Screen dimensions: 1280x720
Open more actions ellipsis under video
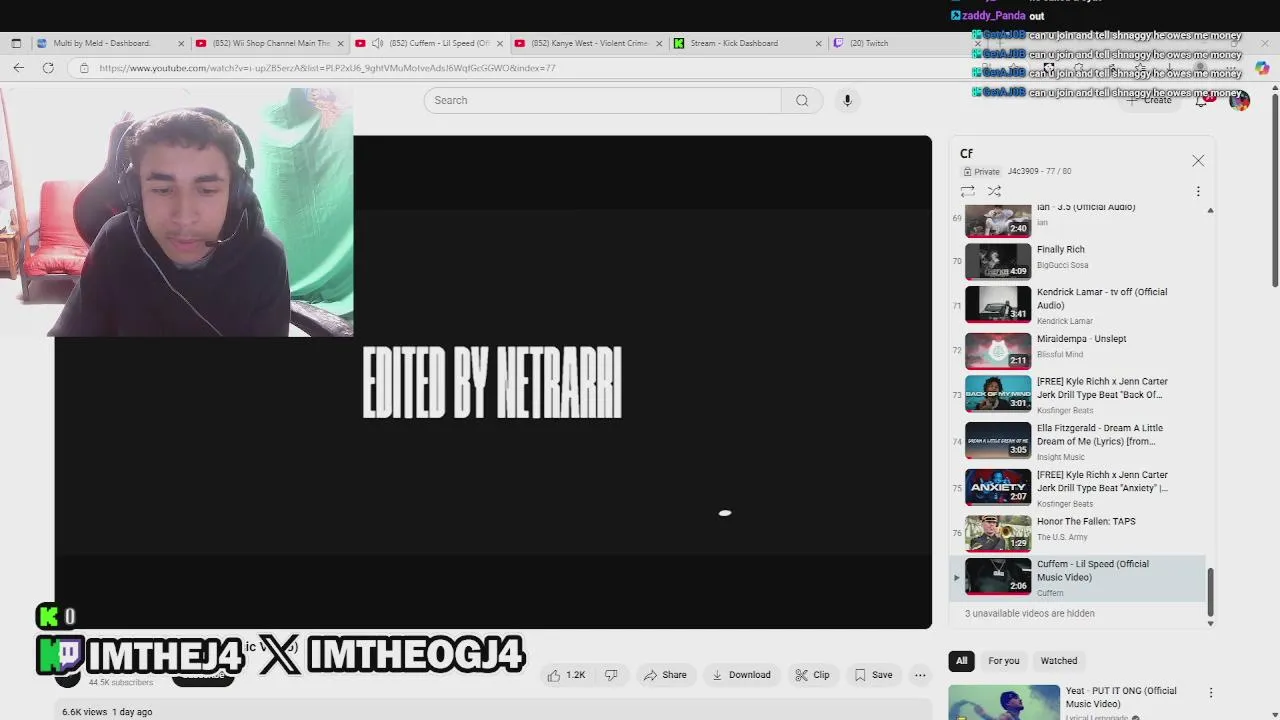pyautogui.click(x=920, y=675)
